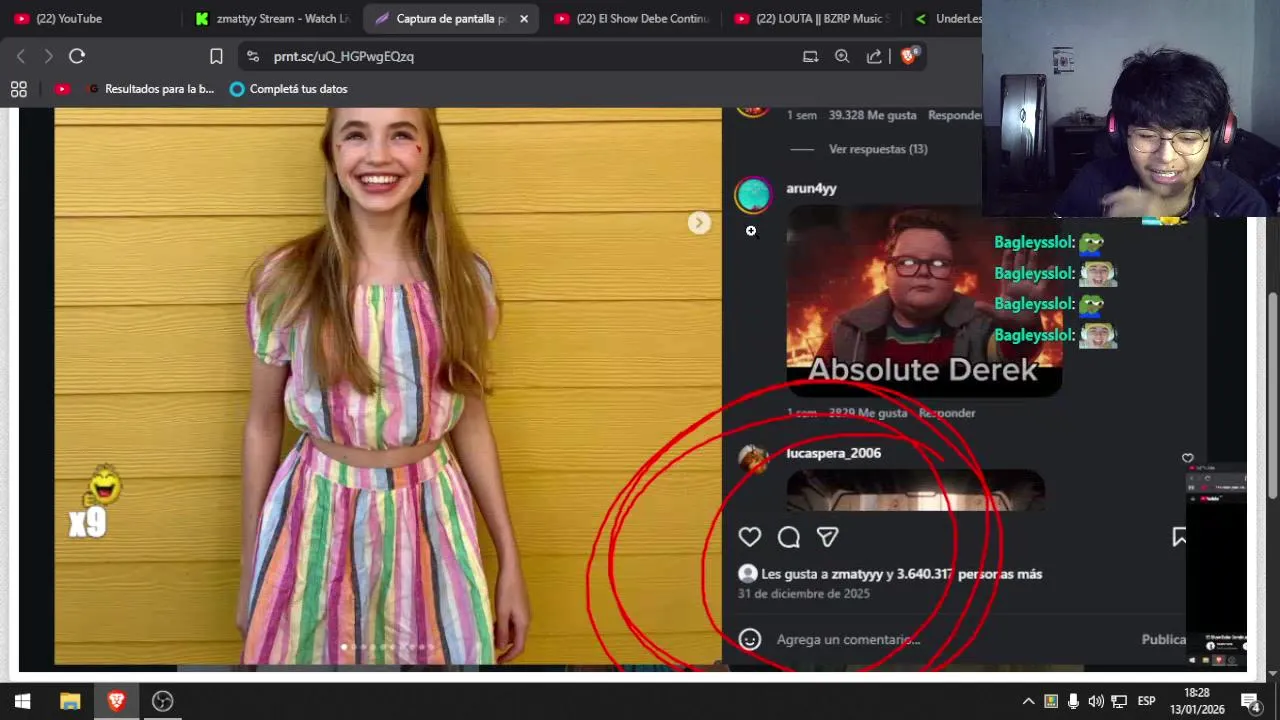Go back in browser history

click(21, 56)
